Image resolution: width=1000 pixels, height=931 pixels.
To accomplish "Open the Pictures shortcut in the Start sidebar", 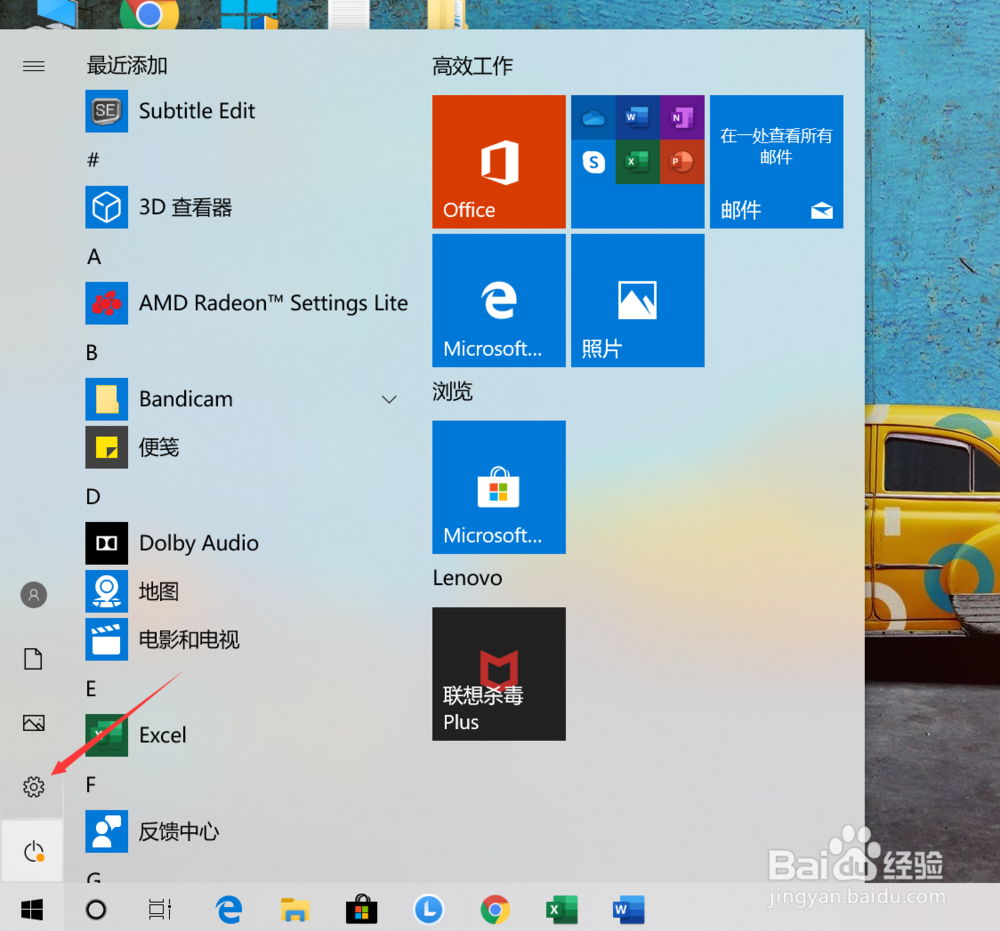I will (x=33, y=723).
